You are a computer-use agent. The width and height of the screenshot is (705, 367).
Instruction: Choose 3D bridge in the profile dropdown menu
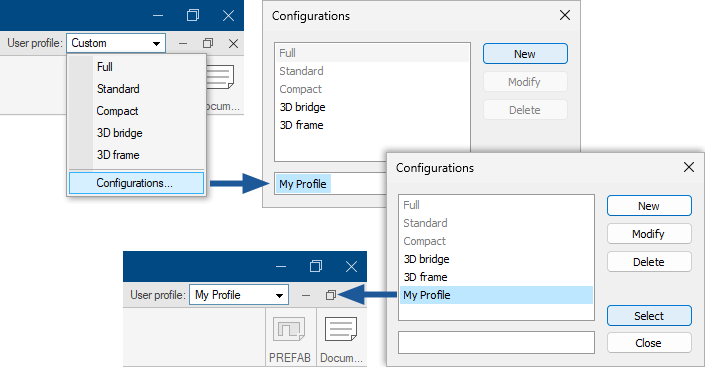pyautogui.click(x=137, y=133)
